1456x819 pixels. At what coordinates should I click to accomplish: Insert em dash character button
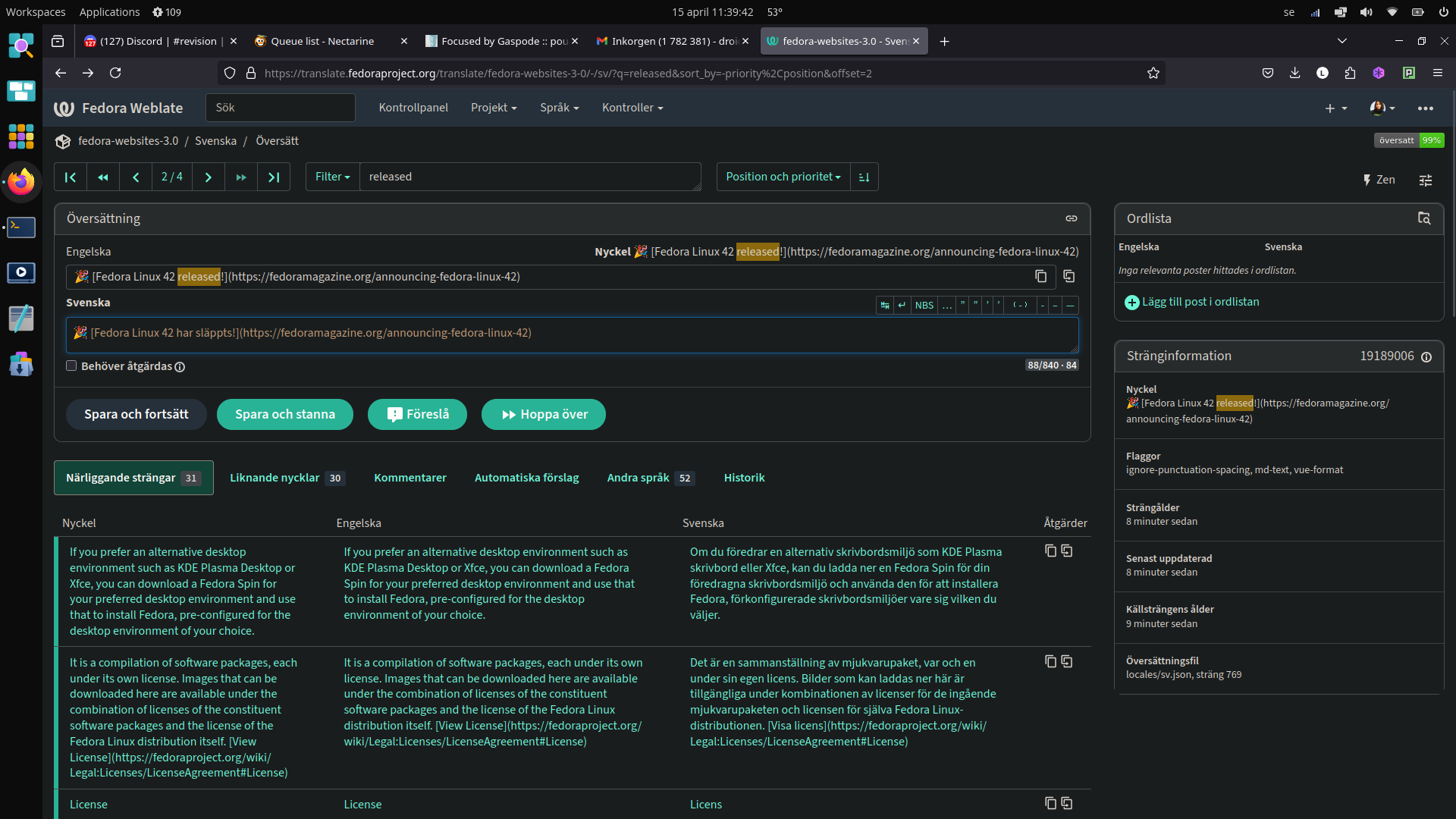point(1070,305)
